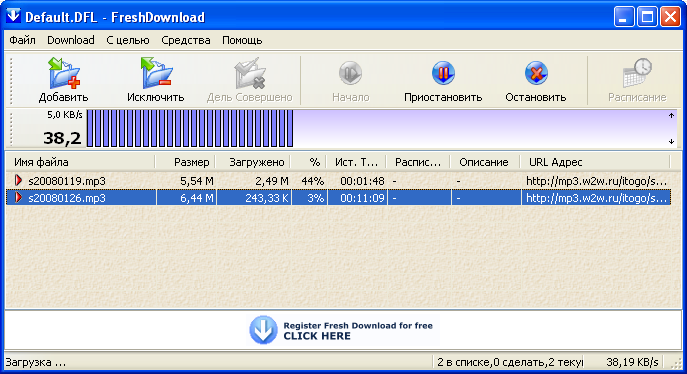This screenshot has height=374, width=687.
Task: Pause downloads with Приостановить icon
Action: 443,73
